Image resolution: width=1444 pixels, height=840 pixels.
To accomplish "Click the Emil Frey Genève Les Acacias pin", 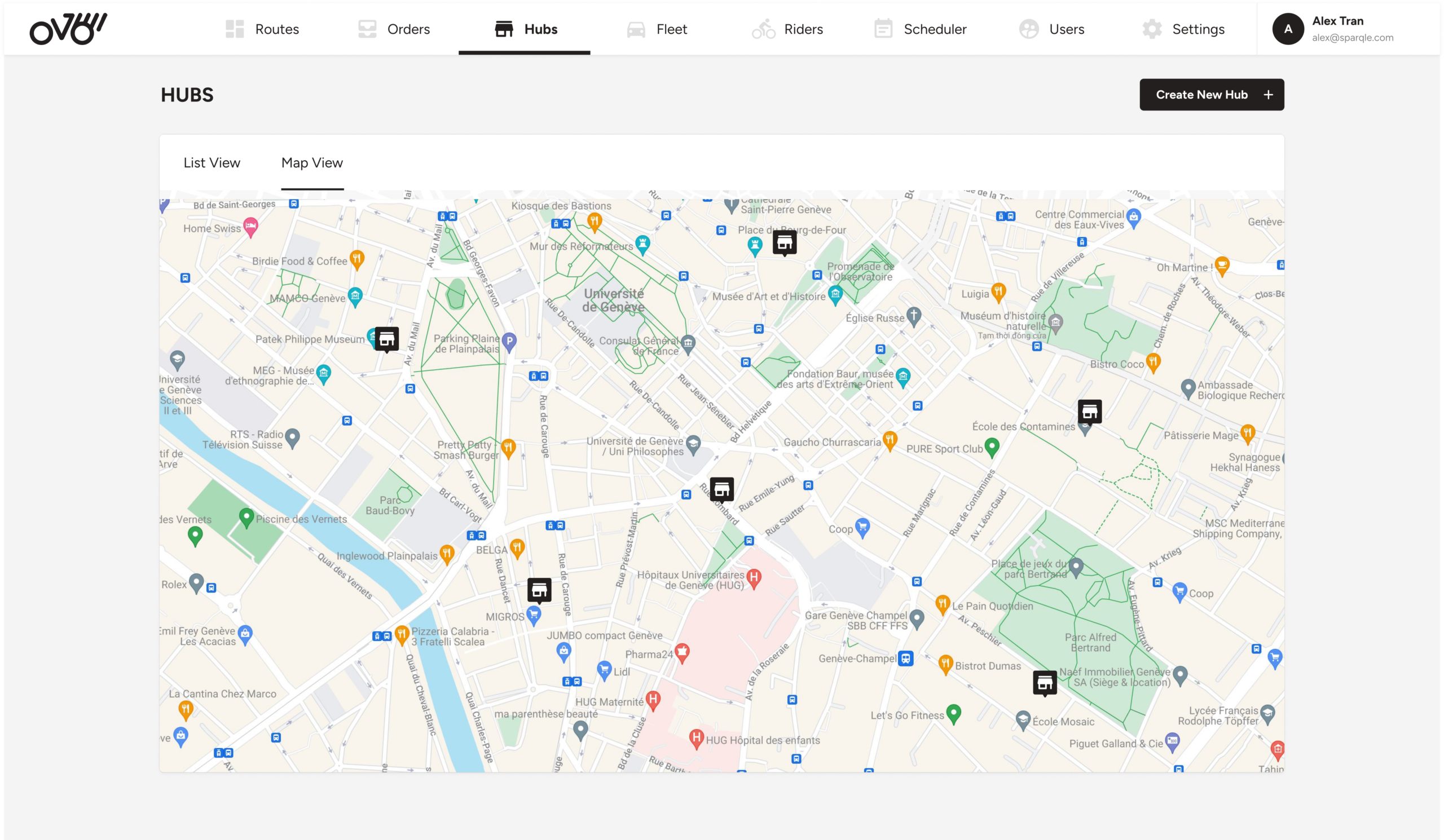I will 245,634.
